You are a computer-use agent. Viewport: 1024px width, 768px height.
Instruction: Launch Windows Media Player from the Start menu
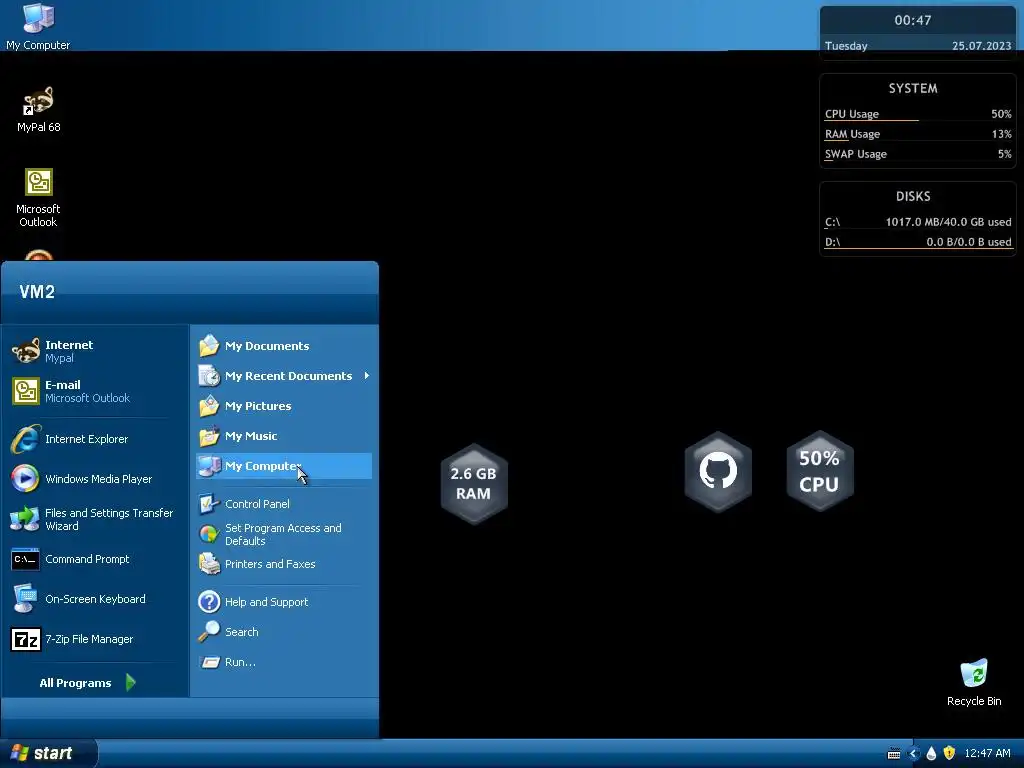(95, 479)
